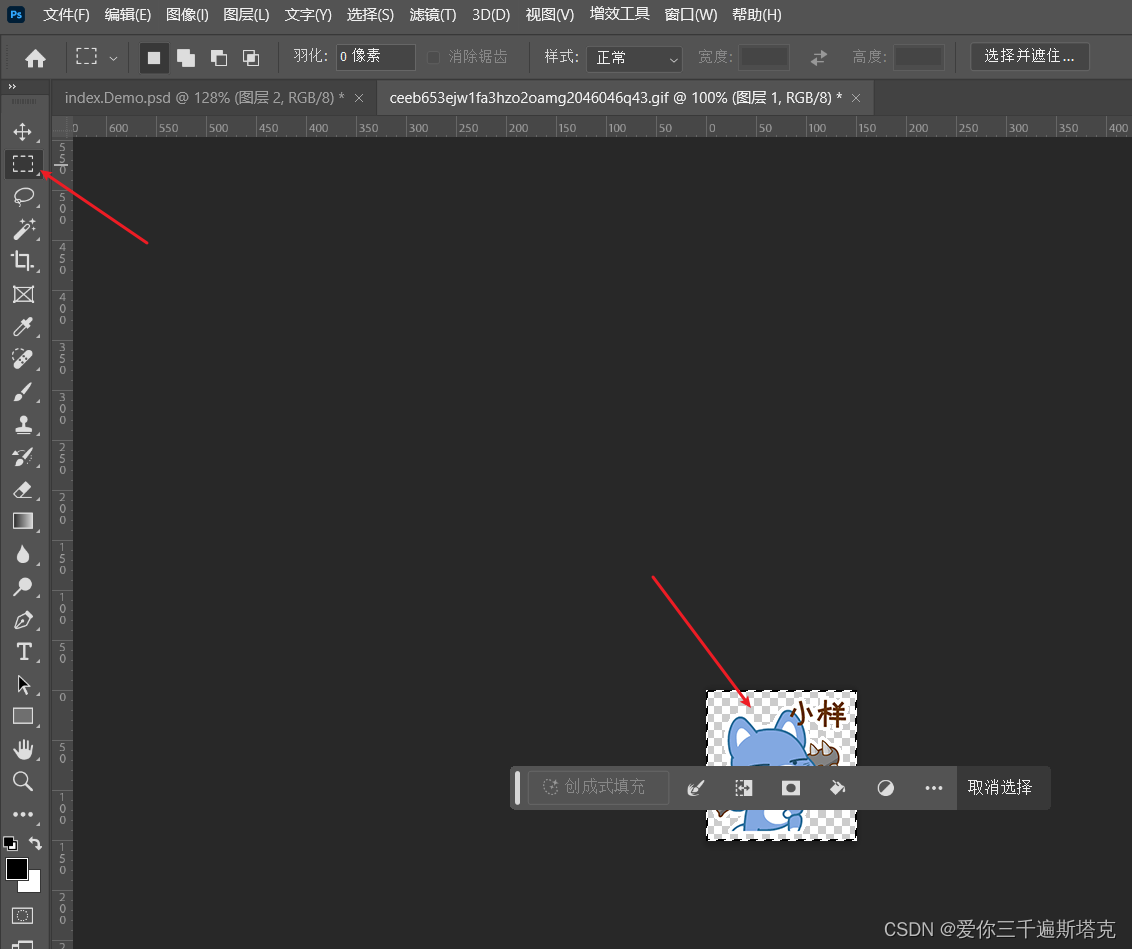Click the Home icon in options bar

point(35,58)
